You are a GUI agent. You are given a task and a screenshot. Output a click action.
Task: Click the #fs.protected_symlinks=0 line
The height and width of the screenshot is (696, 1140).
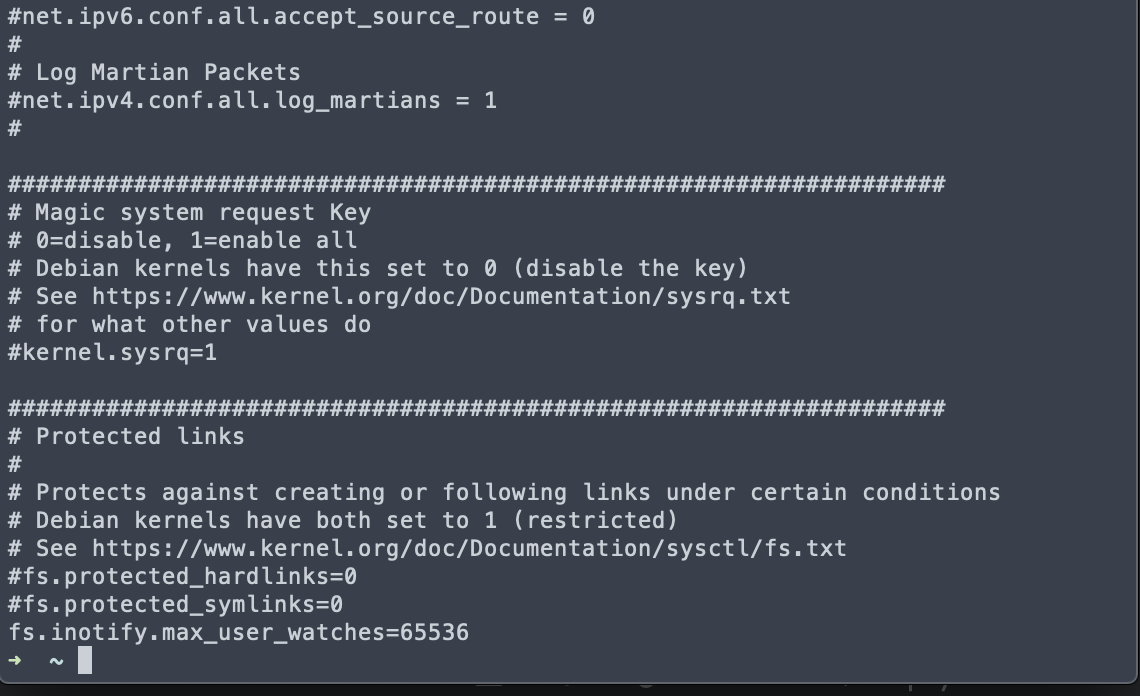175,605
